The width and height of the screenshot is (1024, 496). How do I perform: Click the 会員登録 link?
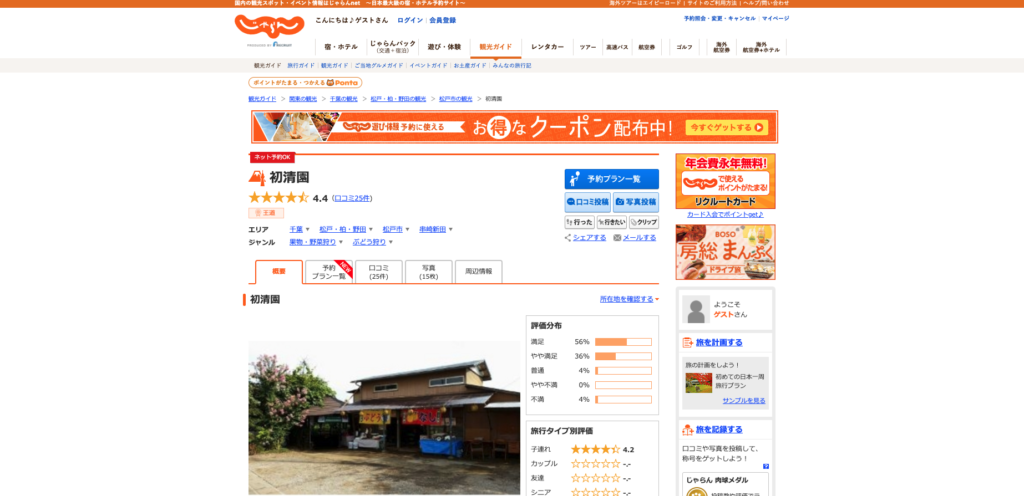point(443,20)
